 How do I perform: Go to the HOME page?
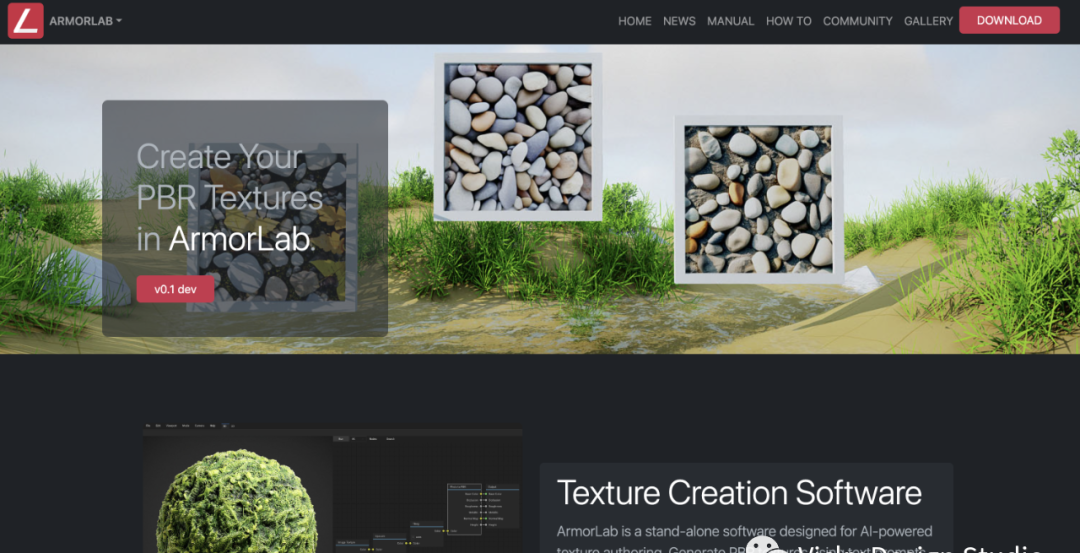click(634, 21)
